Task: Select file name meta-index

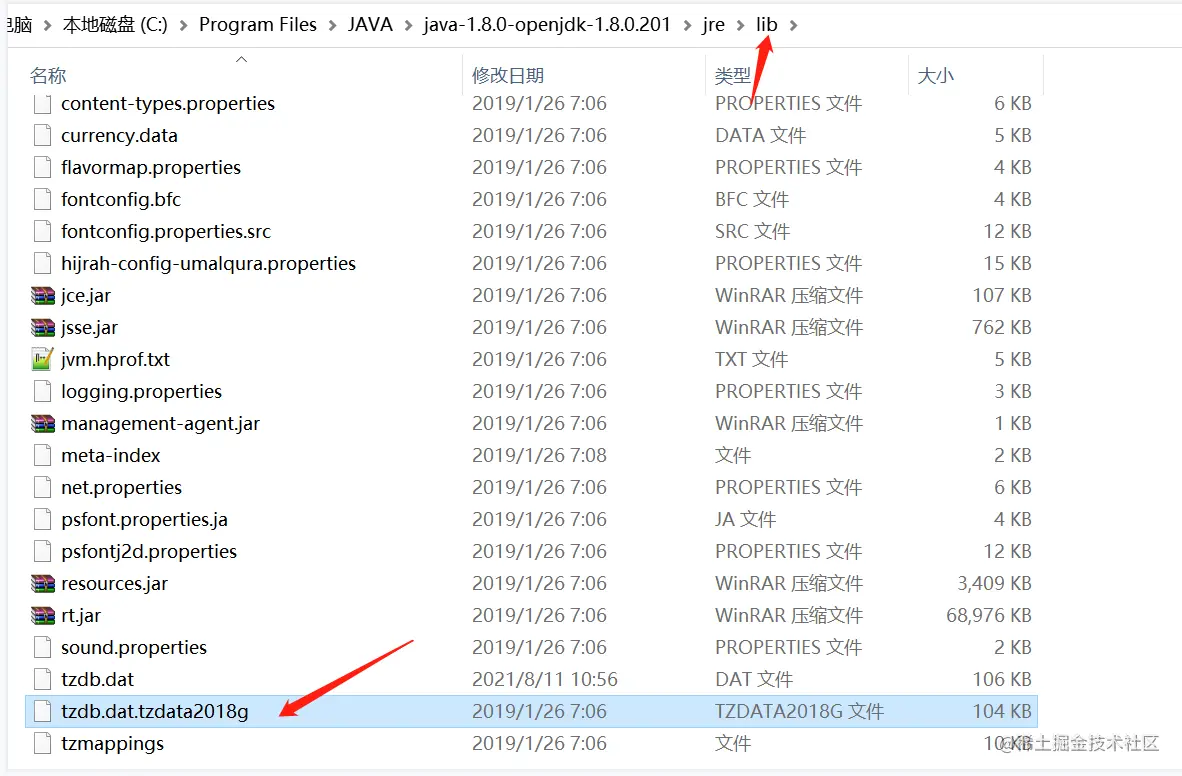Action: coord(111,455)
